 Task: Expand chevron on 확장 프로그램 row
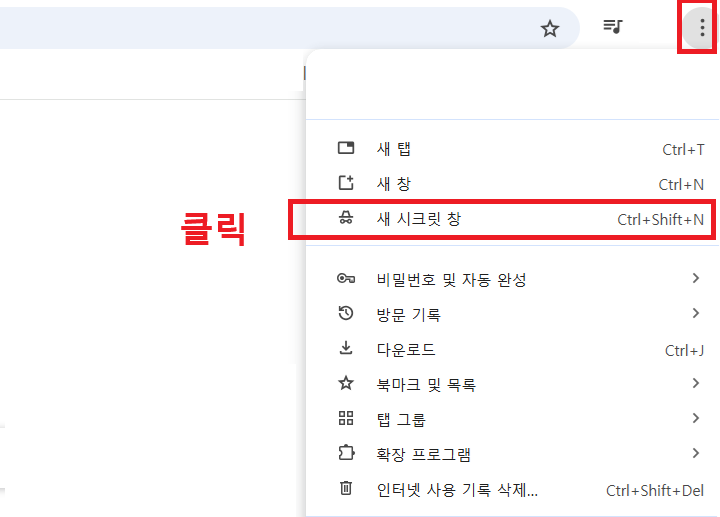pos(696,453)
